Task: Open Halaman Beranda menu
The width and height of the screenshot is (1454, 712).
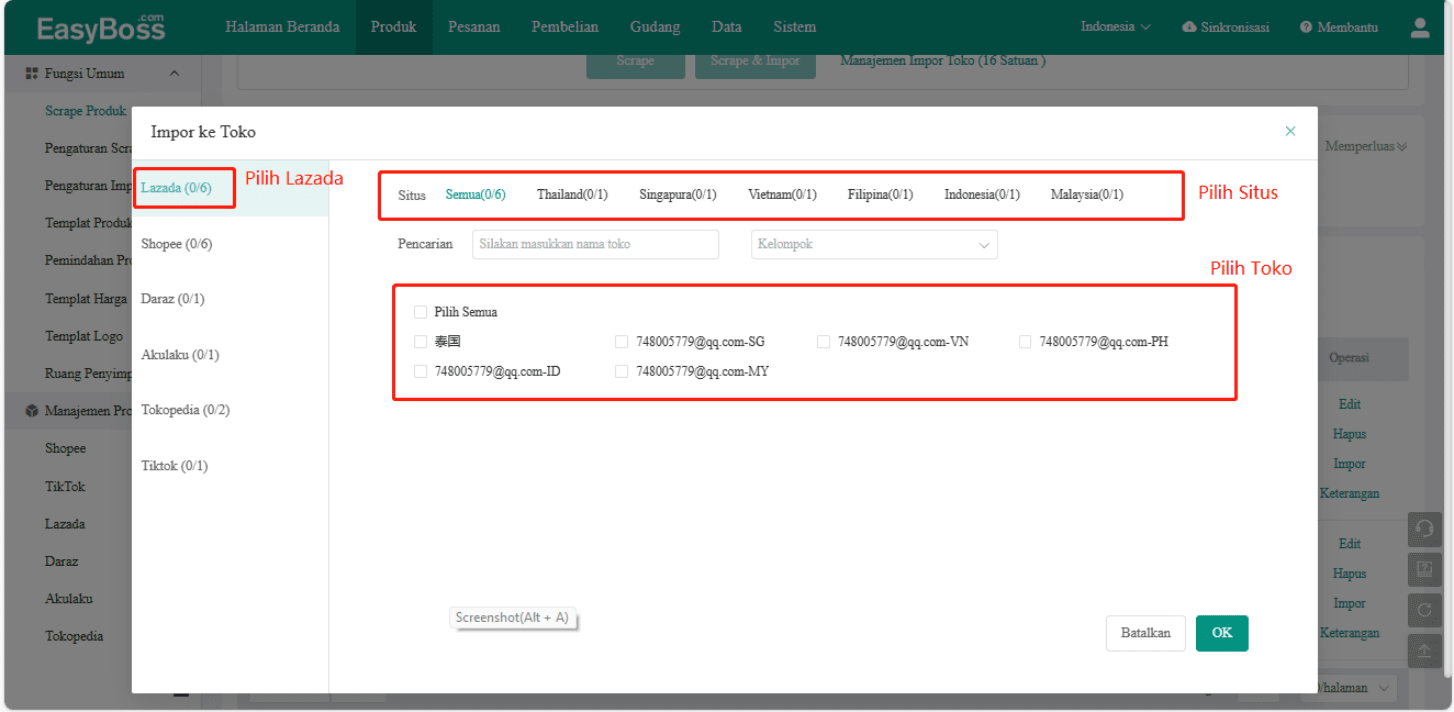Action: point(282,27)
